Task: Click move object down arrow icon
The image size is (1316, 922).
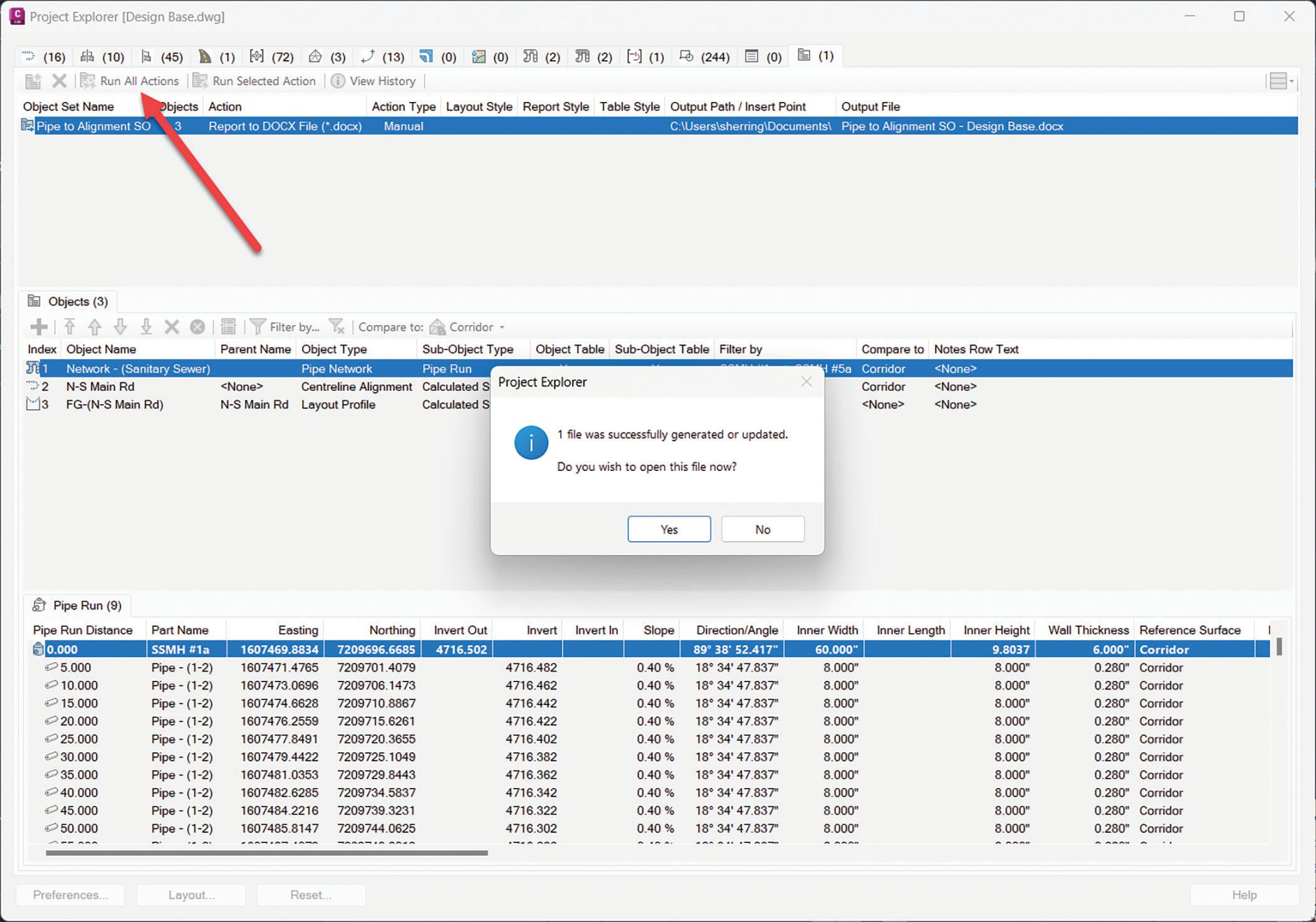Action: (x=120, y=327)
